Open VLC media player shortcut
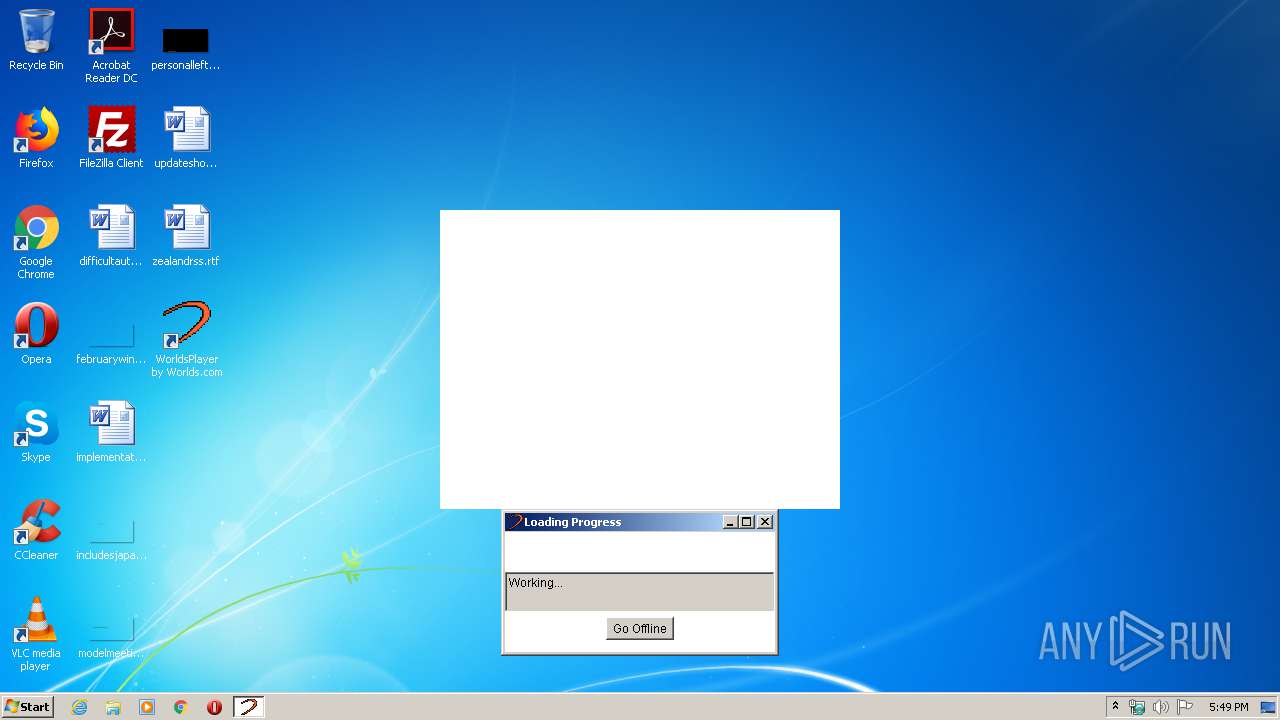Viewport: 1280px width, 720px height. click(36, 634)
